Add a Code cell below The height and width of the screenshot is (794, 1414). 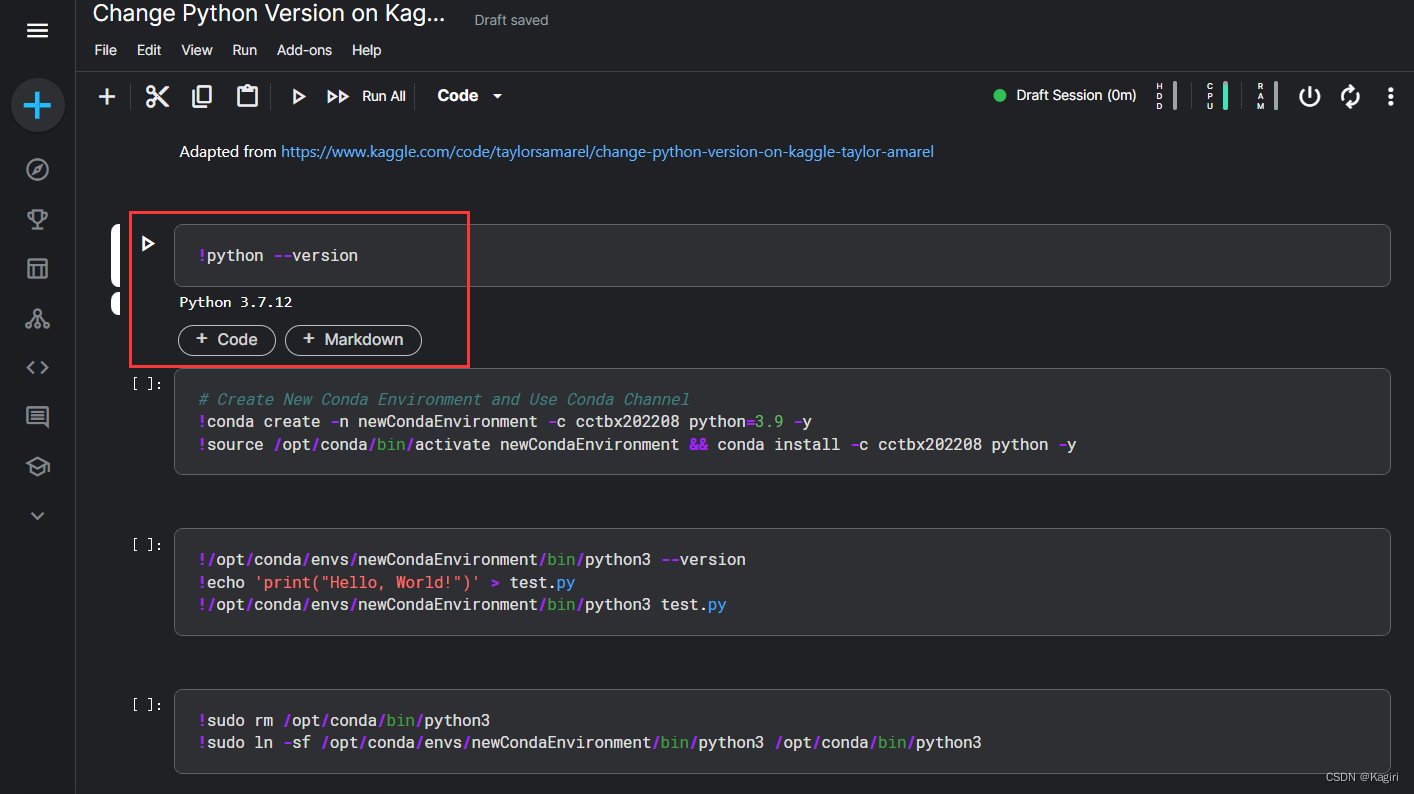[x=226, y=340]
